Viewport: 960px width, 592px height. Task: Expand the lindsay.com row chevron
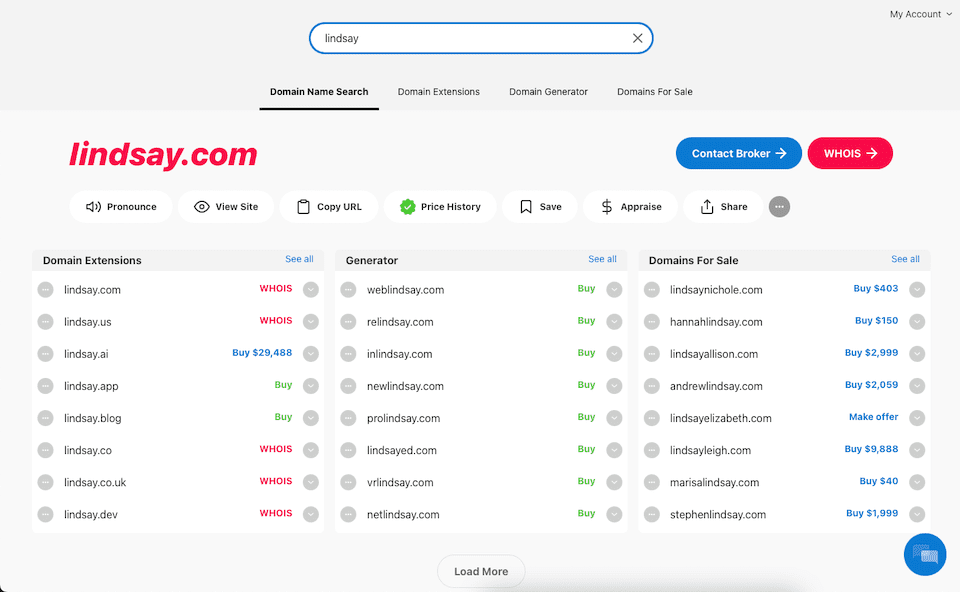tap(311, 290)
